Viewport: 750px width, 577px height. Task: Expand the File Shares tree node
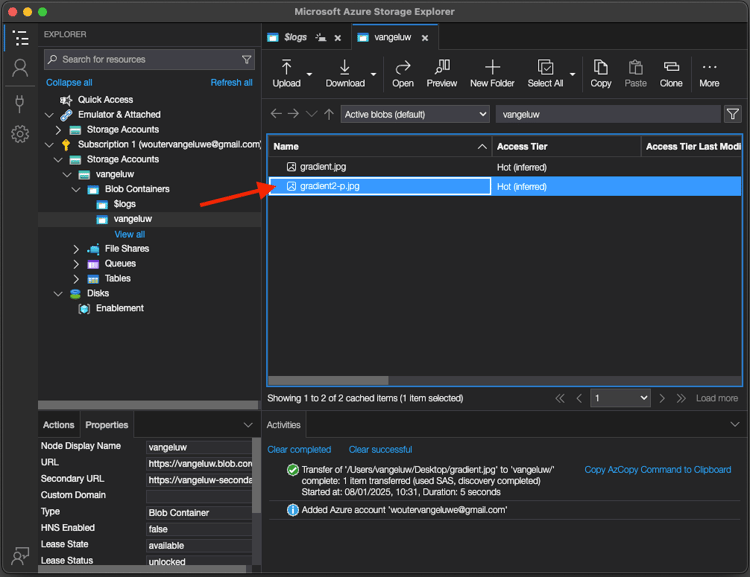click(x=77, y=249)
